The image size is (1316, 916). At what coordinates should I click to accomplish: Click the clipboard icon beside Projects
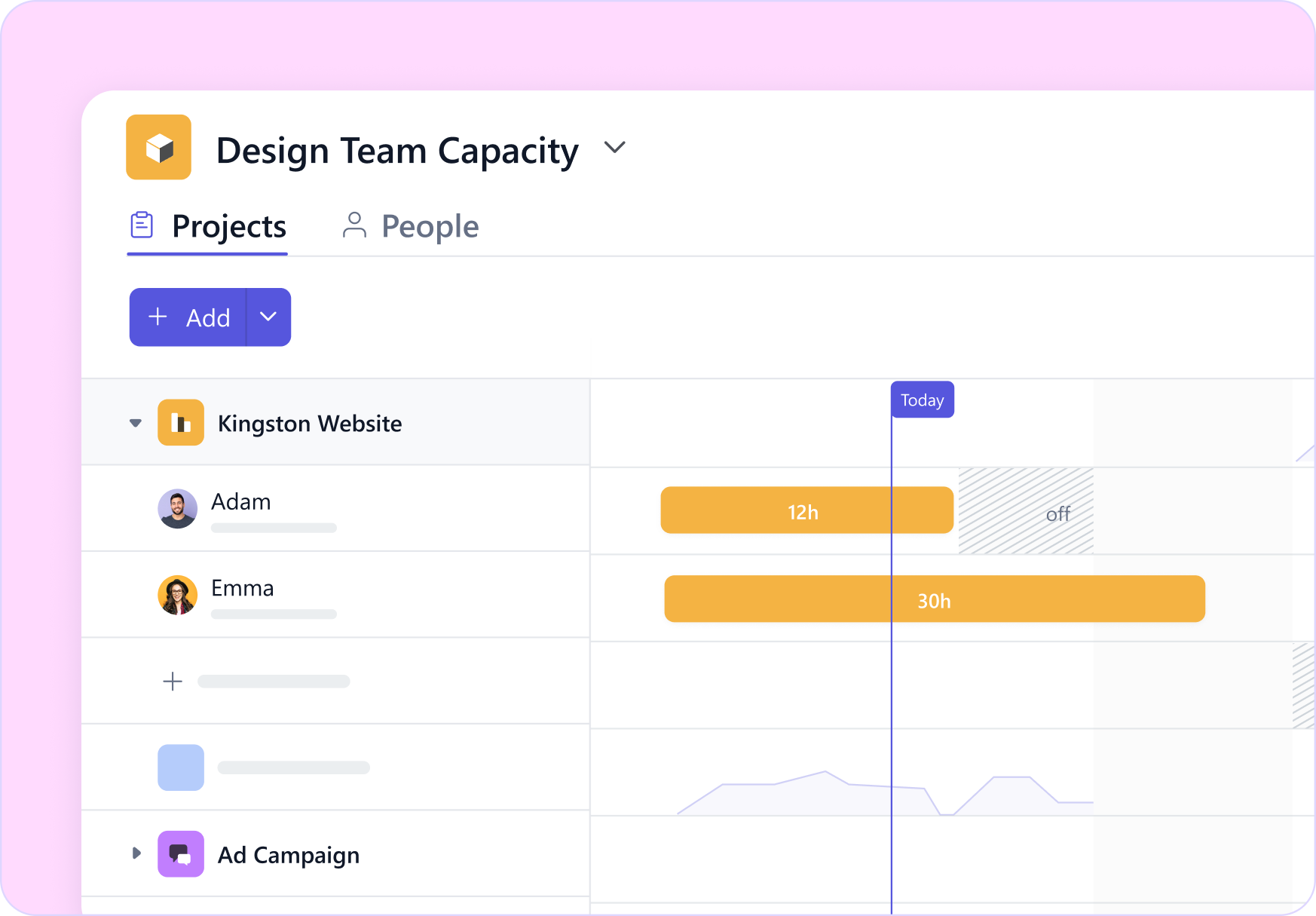tap(142, 225)
